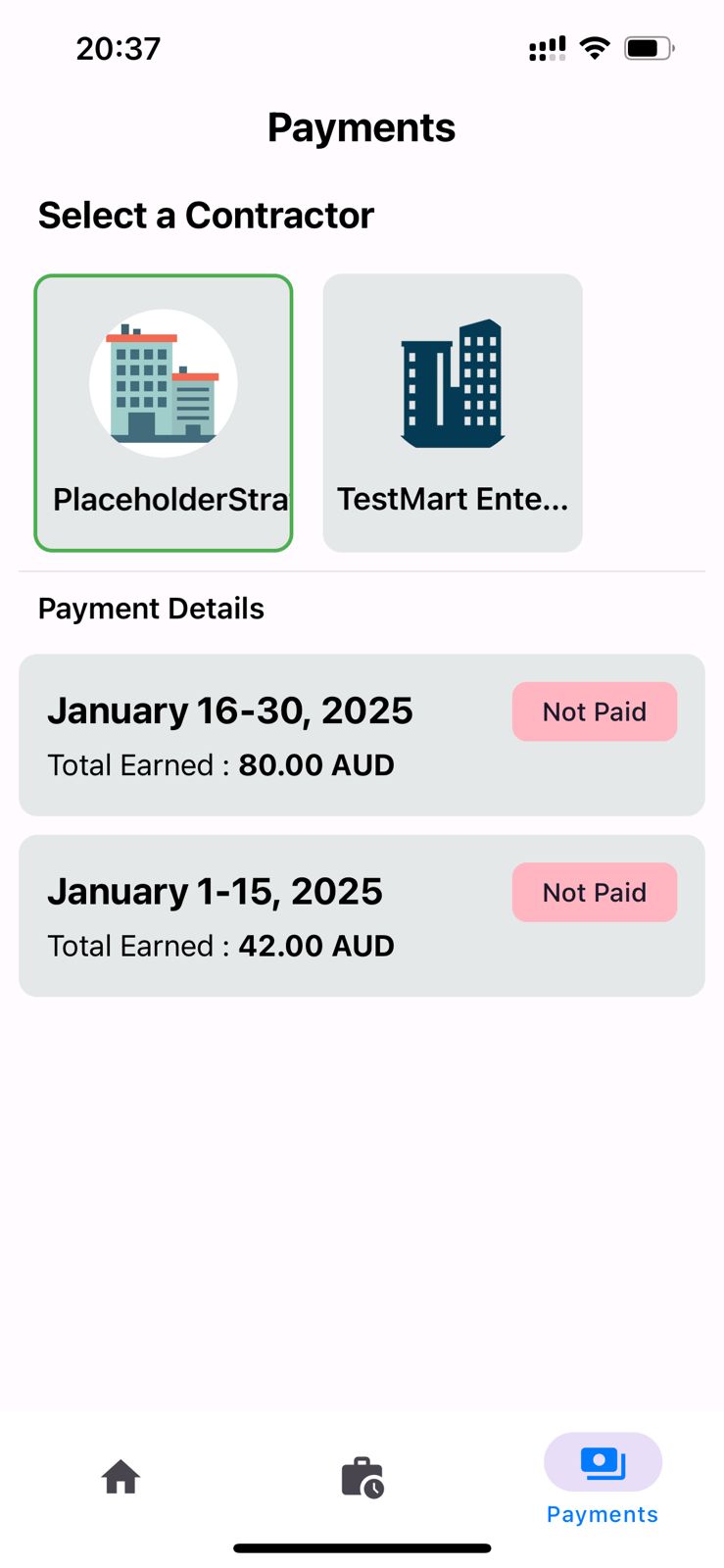The image size is (724, 1568).
Task: Click the TestMart dark blue building icon
Action: [453, 383]
